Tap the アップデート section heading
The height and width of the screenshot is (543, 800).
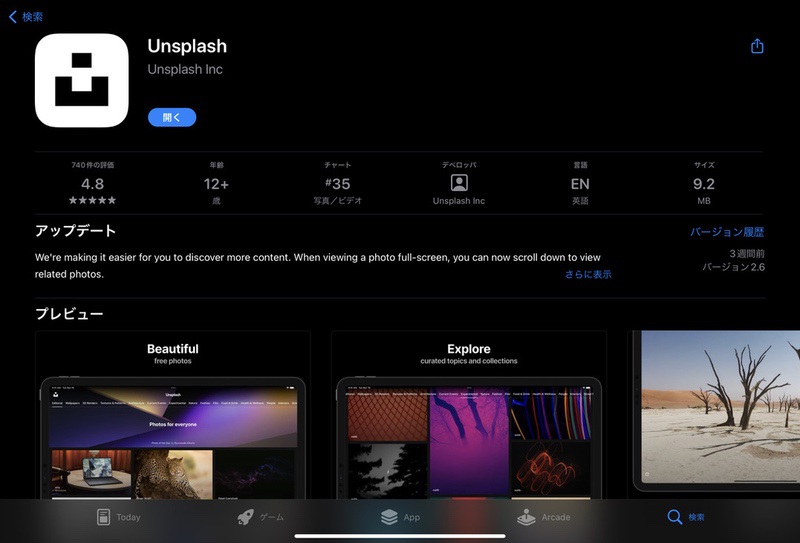tap(76, 231)
